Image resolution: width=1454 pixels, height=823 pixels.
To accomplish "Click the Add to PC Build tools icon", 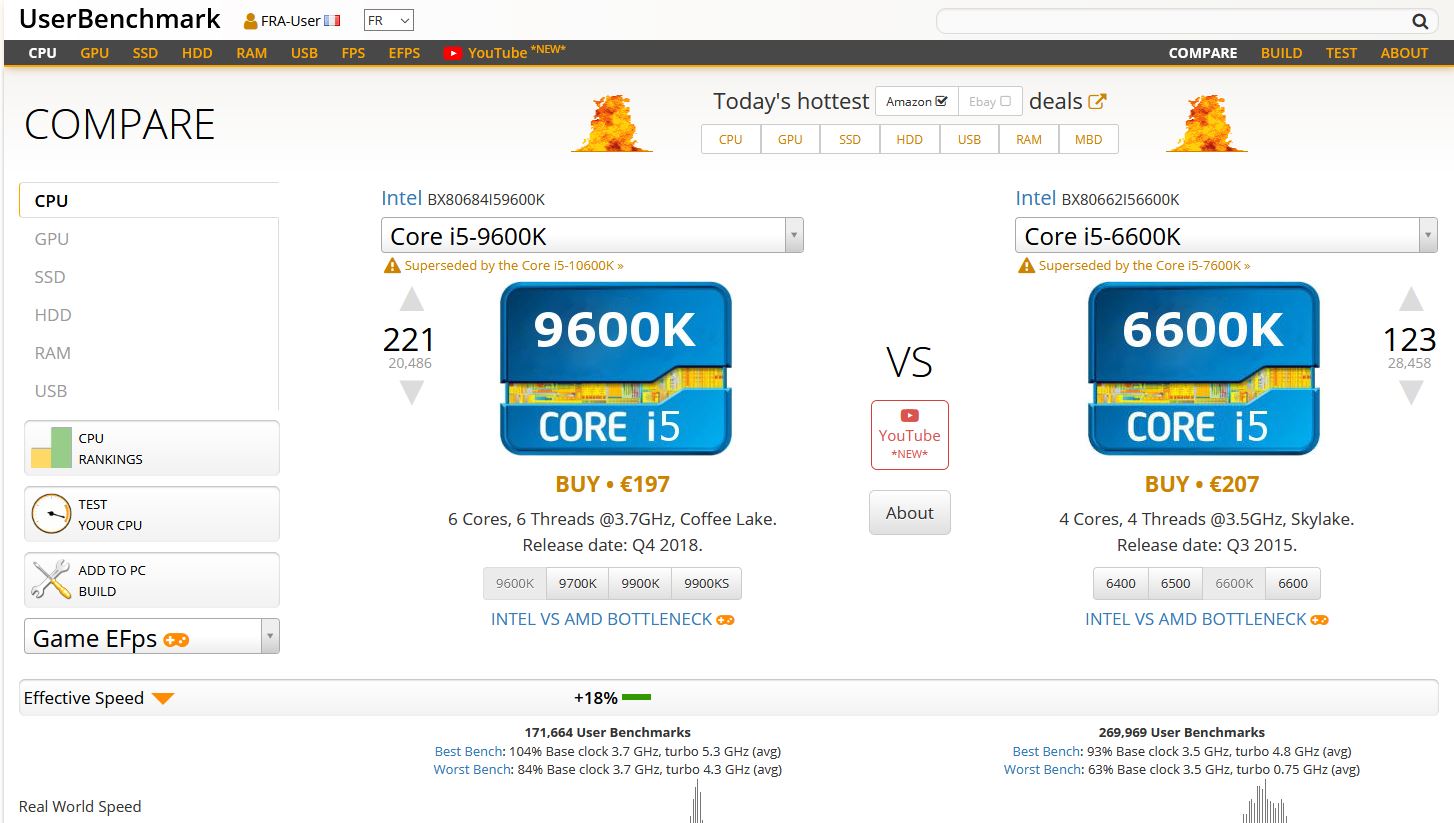I will (51, 580).
